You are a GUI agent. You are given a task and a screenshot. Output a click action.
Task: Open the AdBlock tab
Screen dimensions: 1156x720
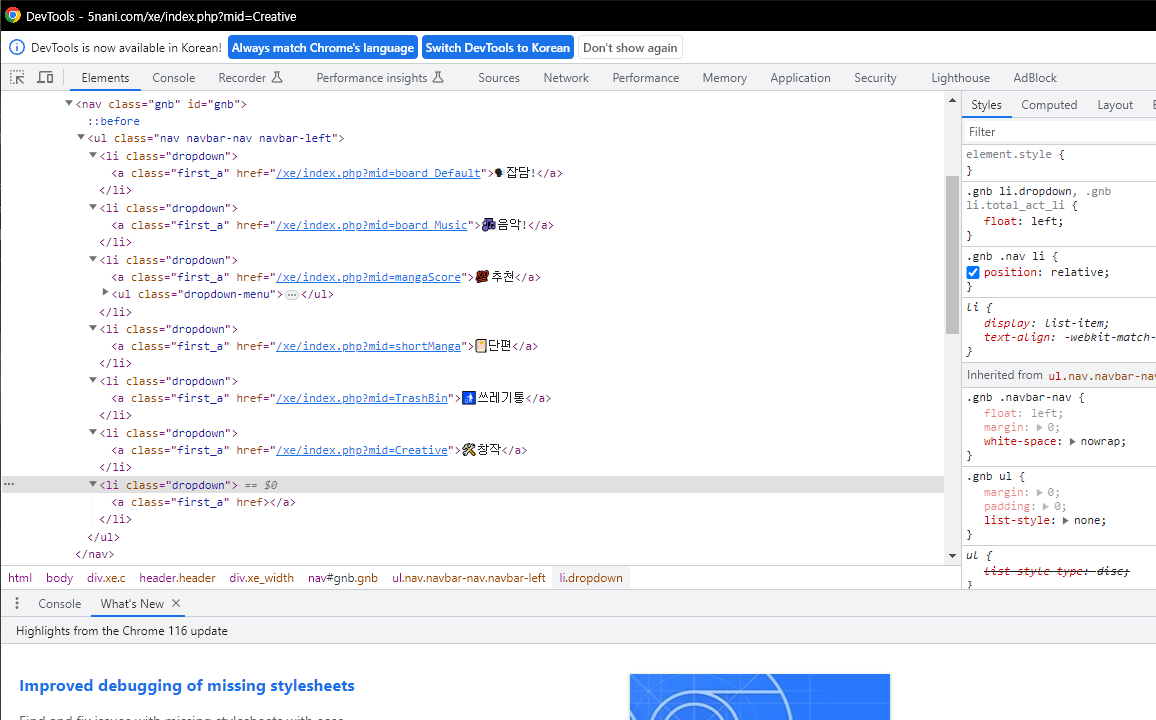1035,77
